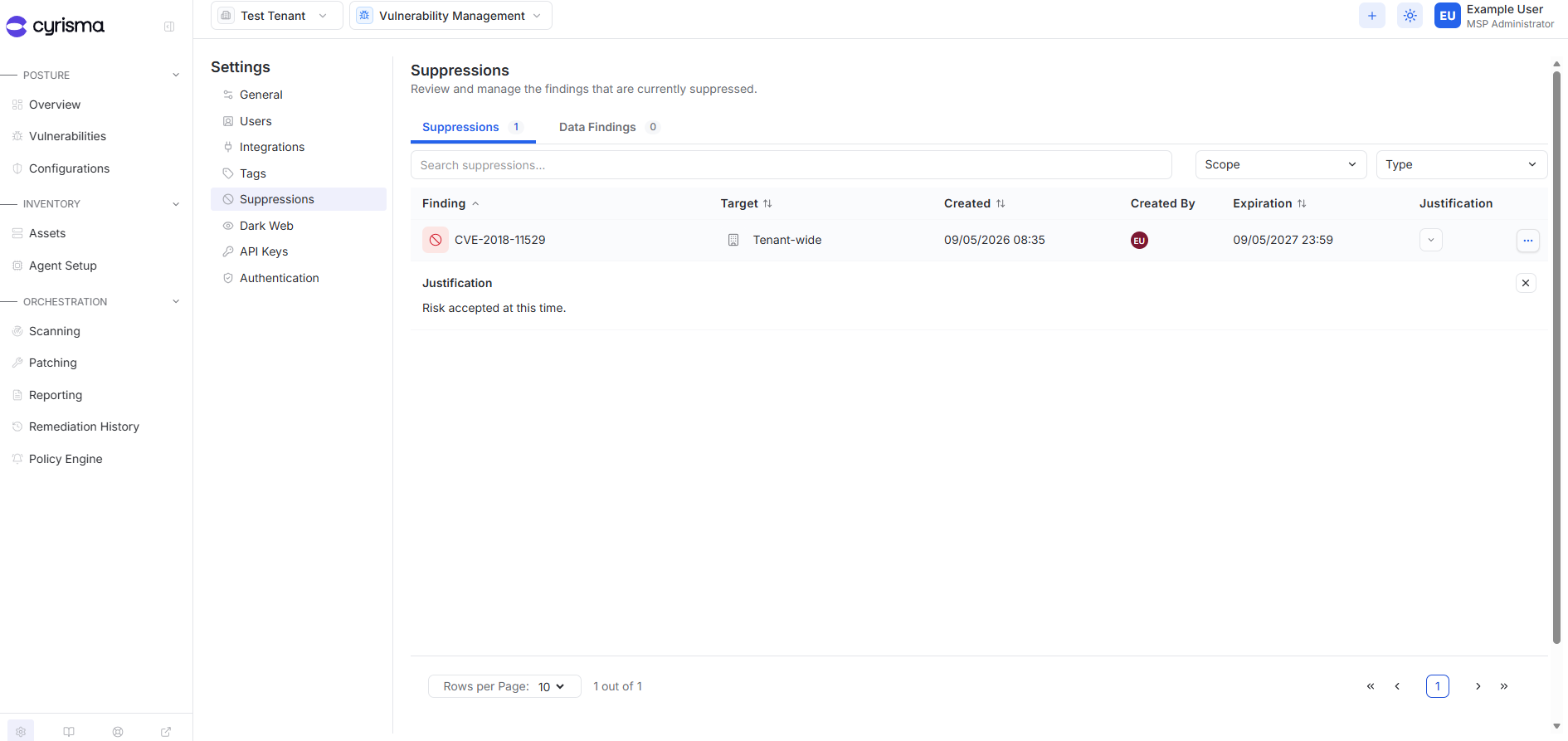Switch to the Data Findings tab

tap(609, 127)
